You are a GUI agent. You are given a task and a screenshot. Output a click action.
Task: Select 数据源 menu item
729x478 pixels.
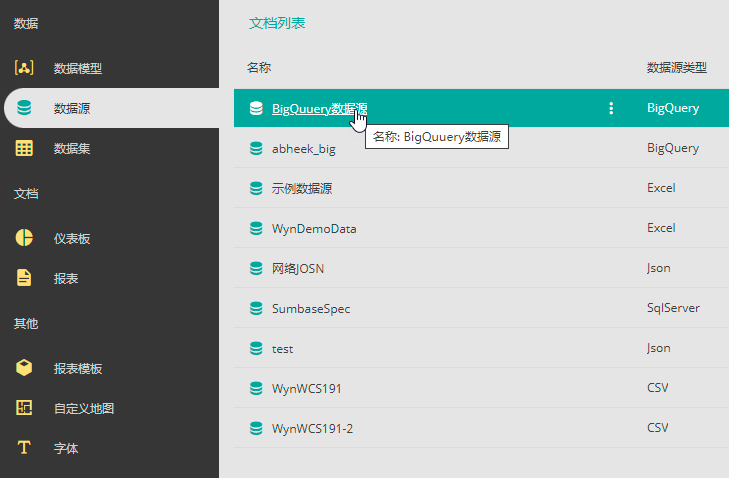click(x=72, y=108)
